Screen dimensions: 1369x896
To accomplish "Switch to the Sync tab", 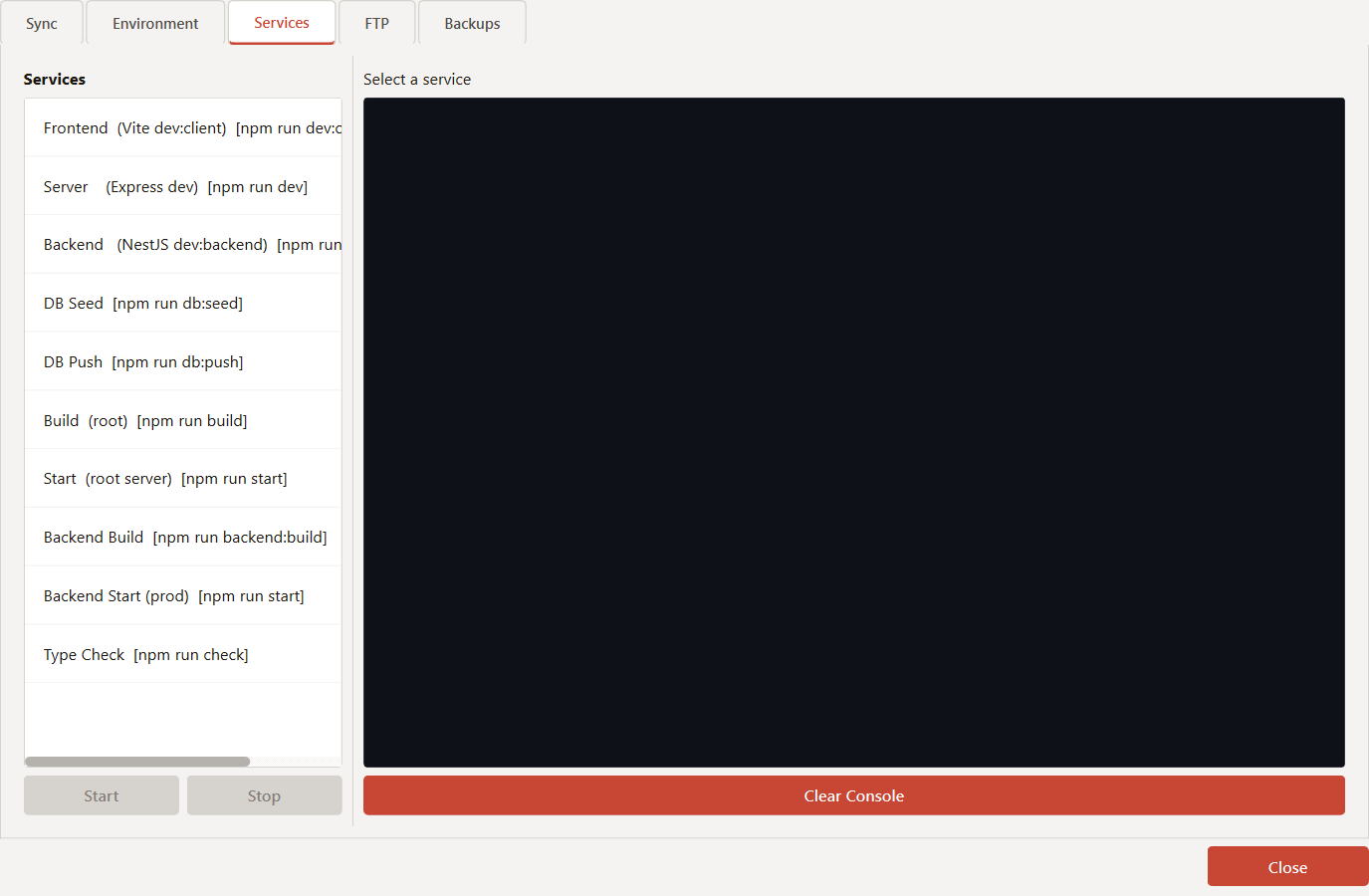I will pyautogui.click(x=42, y=24).
